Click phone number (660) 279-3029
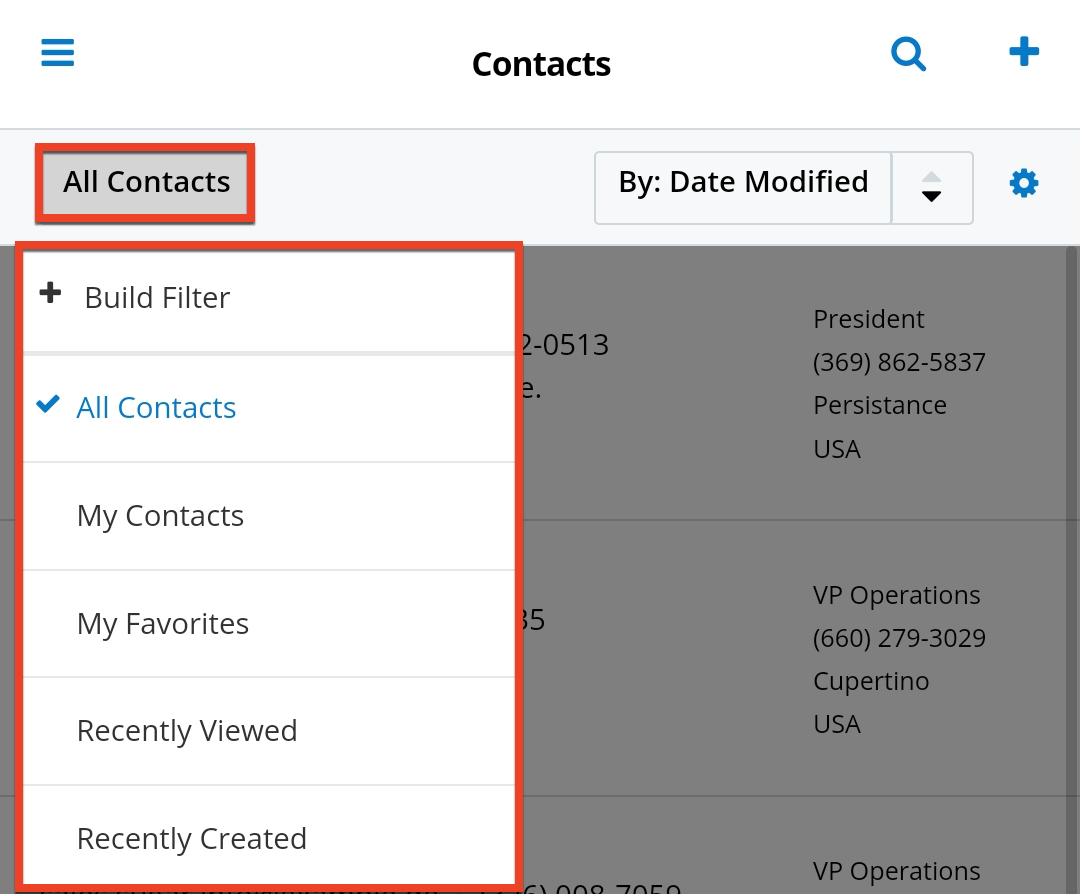This screenshot has width=1080, height=894. (x=899, y=638)
